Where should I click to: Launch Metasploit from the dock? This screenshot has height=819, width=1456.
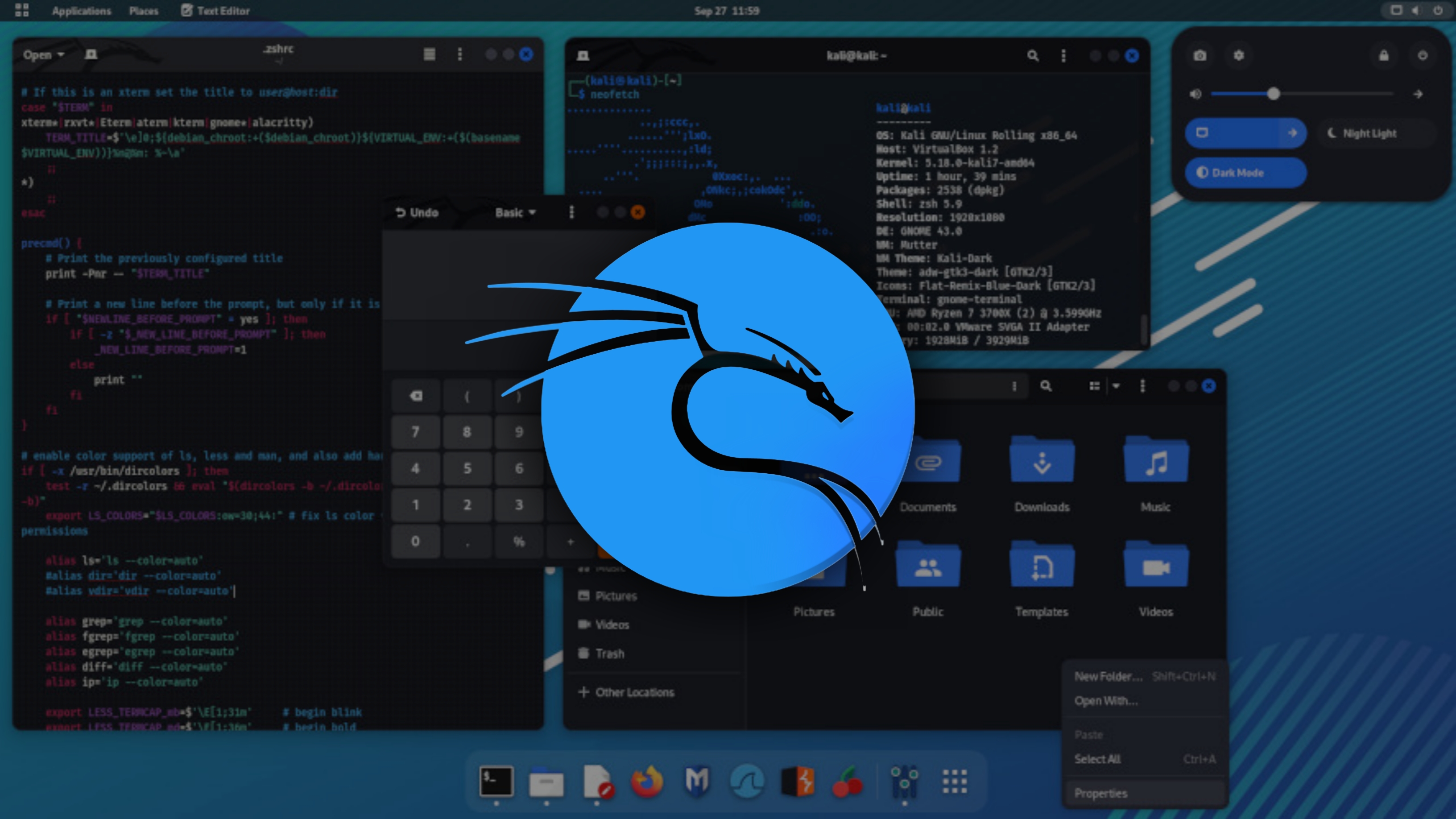(697, 782)
